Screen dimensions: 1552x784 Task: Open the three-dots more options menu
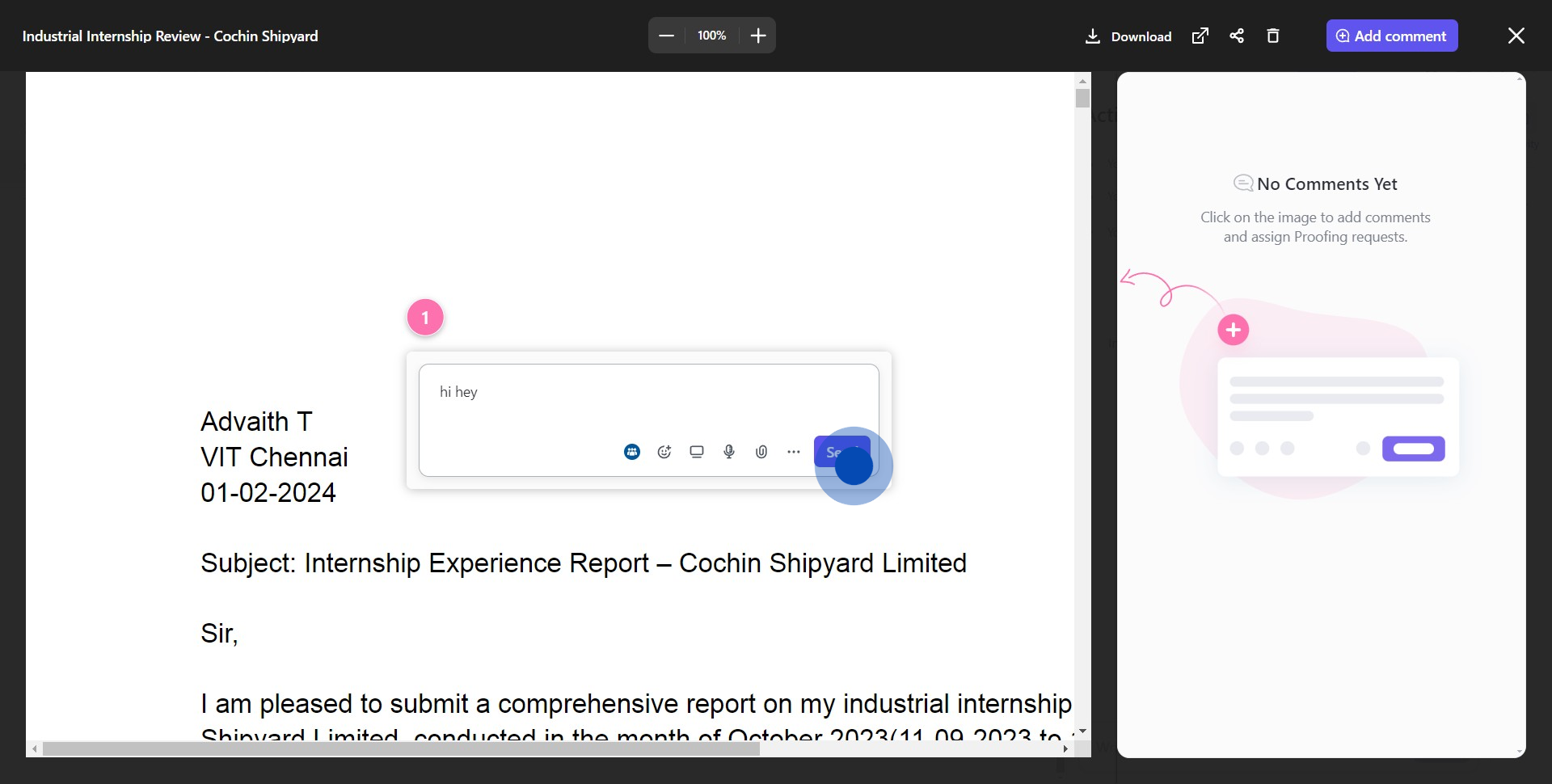pyautogui.click(x=794, y=452)
